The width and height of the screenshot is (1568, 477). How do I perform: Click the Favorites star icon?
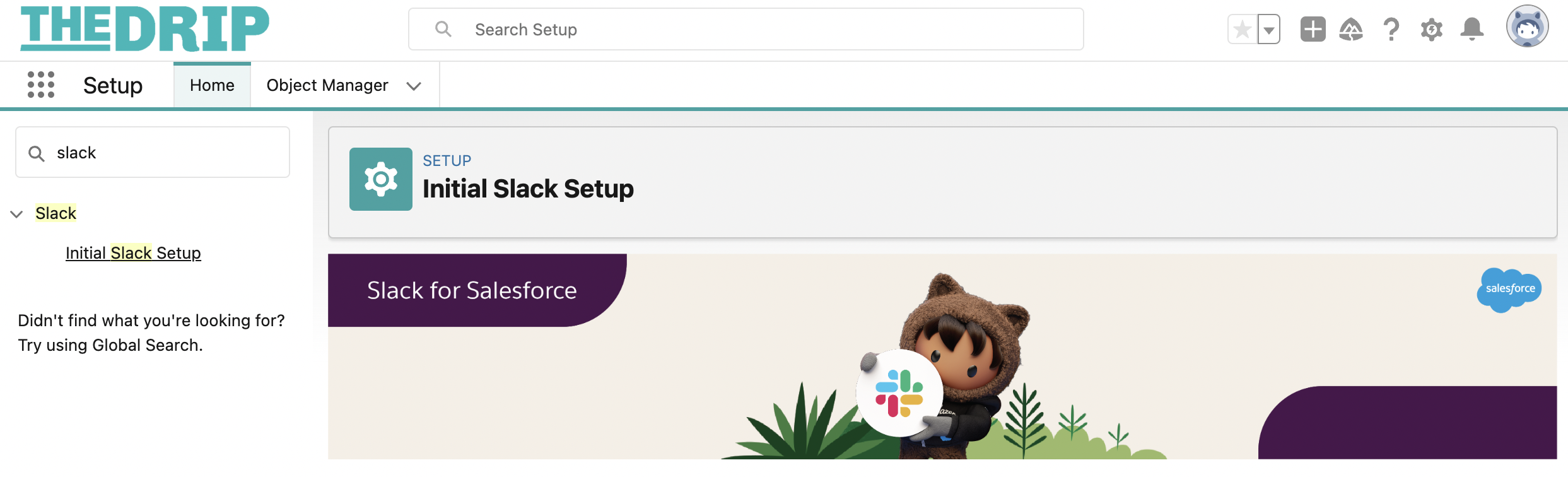point(1243,29)
